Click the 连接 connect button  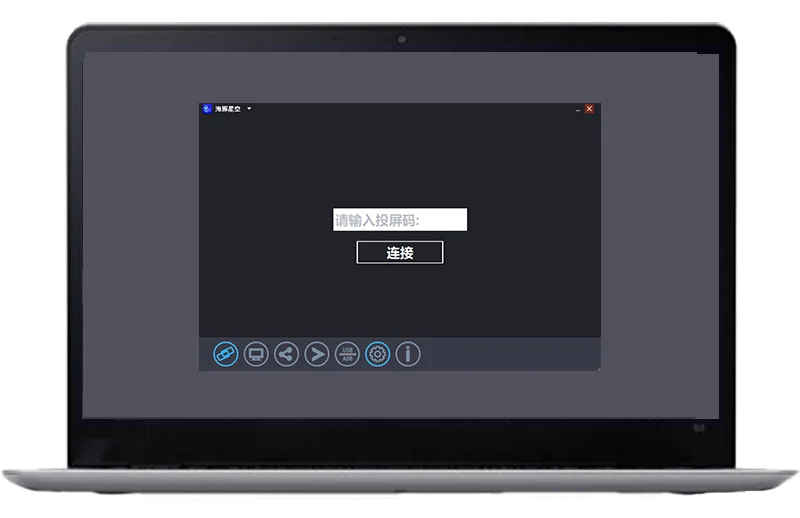click(x=400, y=252)
